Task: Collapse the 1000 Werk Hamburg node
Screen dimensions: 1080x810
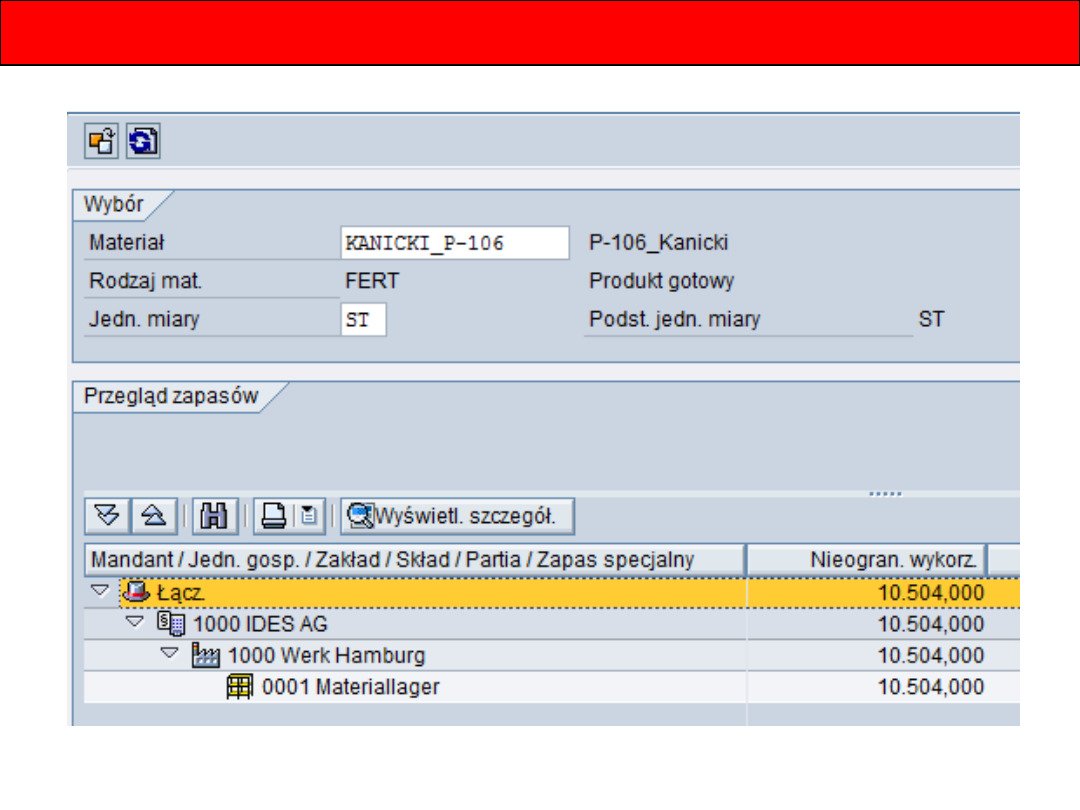Action: pos(170,655)
